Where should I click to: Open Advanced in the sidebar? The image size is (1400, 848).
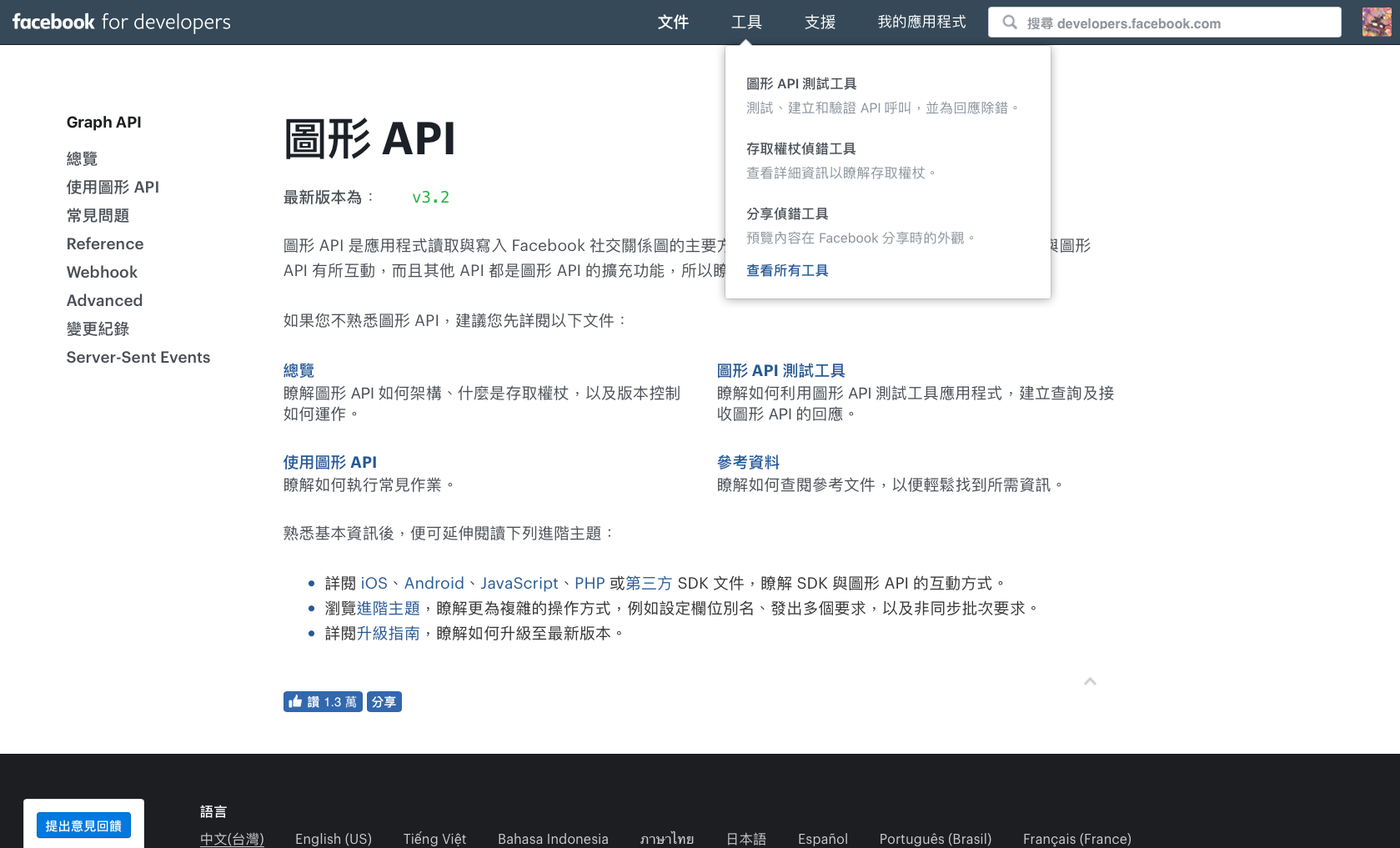click(x=104, y=300)
